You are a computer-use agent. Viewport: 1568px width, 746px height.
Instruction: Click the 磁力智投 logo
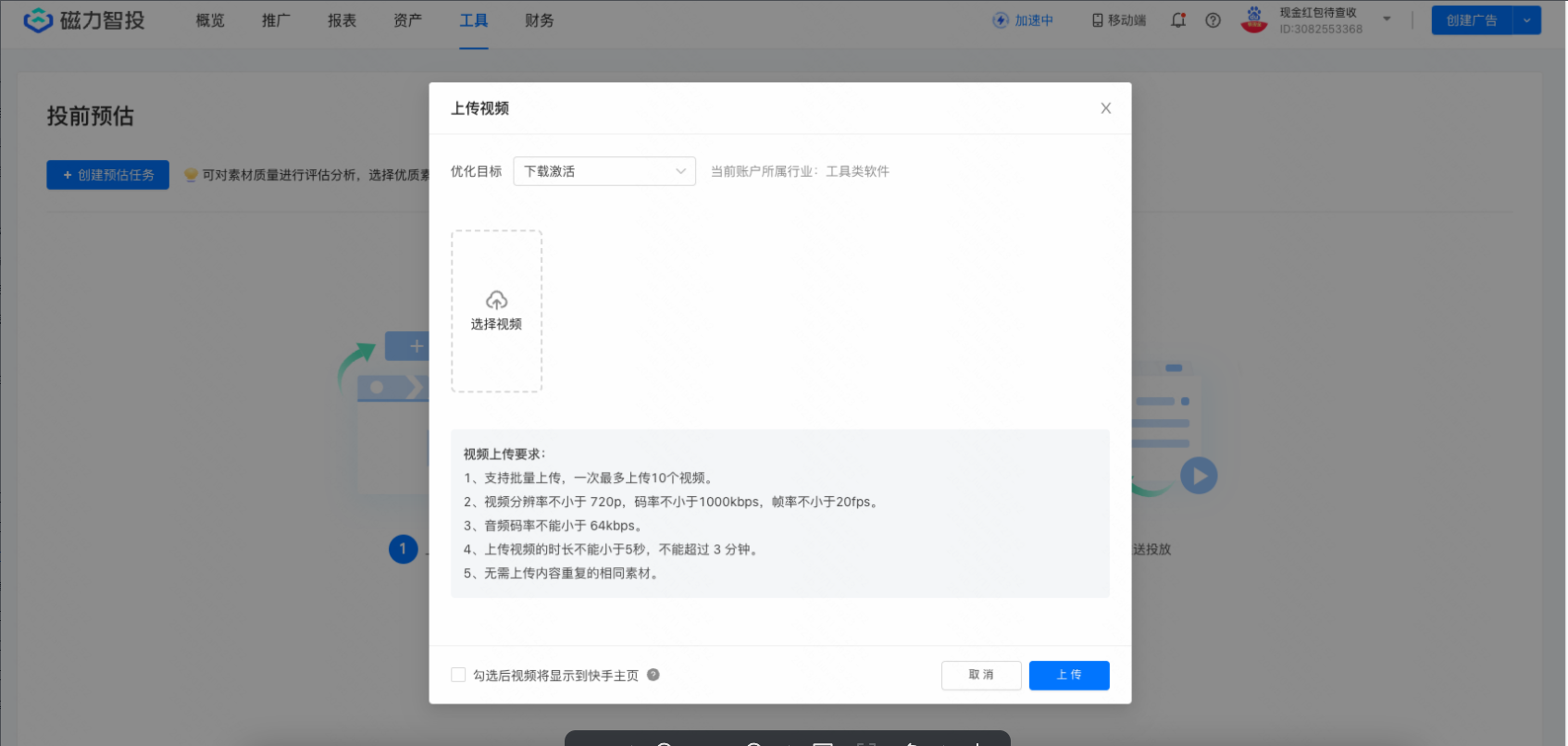pyautogui.click(x=84, y=20)
